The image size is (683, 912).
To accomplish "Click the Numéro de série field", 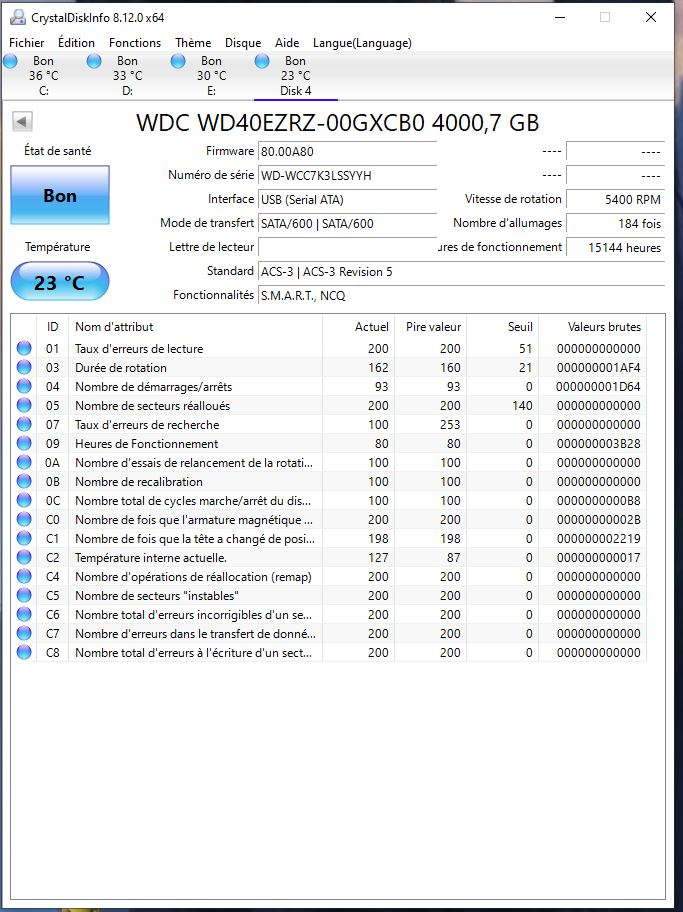I will pyautogui.click(x=347, y=176).
